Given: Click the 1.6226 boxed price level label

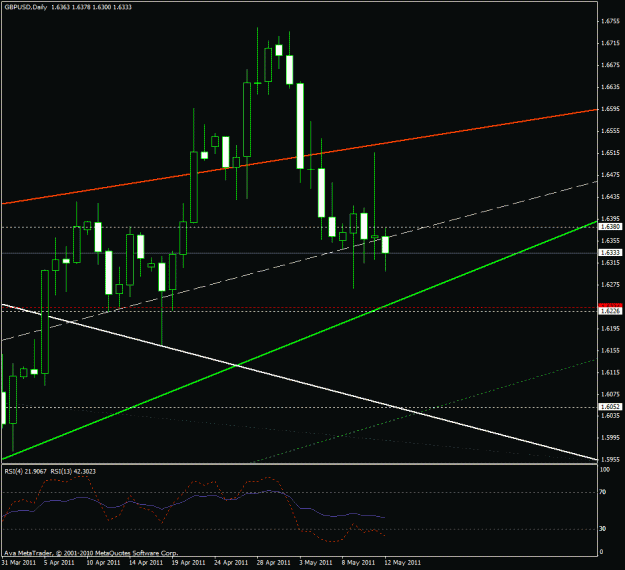Looking at the screenshot, I should [x=610, y=311].
